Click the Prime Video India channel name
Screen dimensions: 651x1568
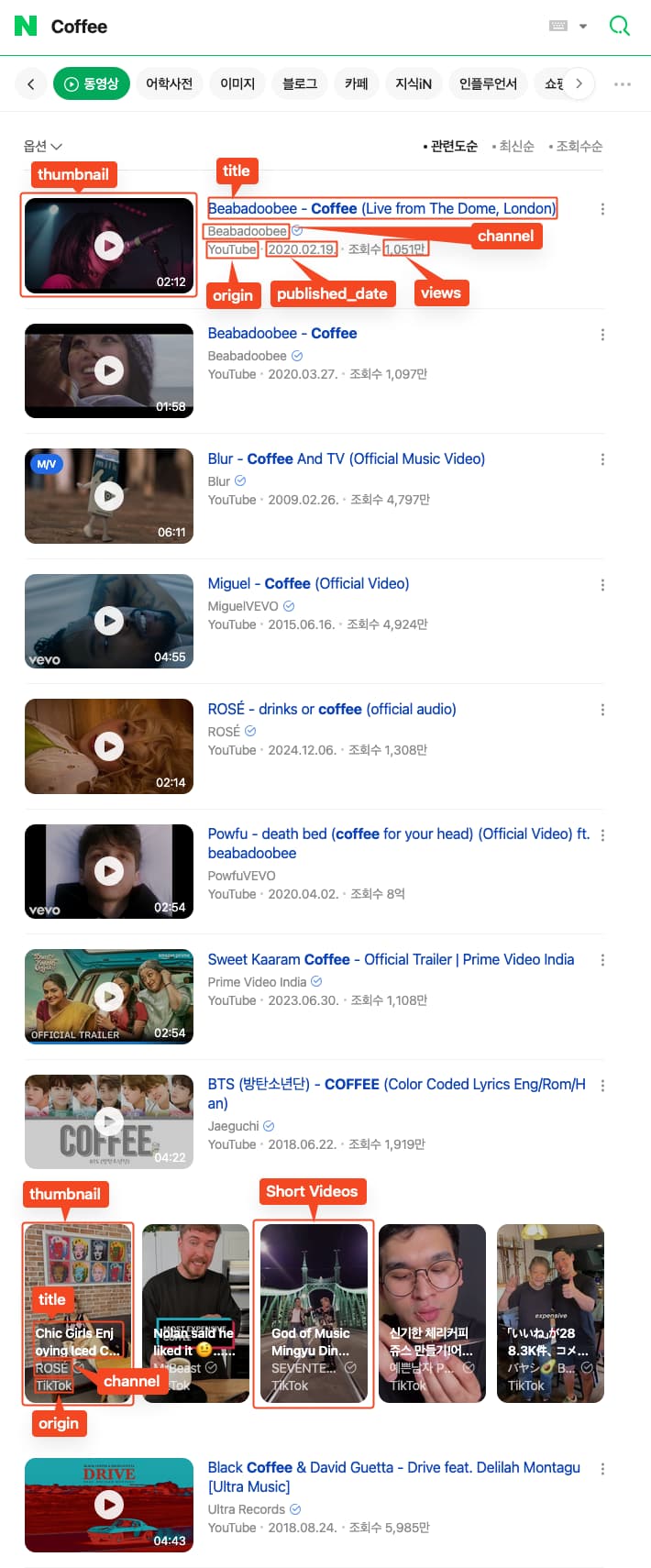tap(257, 982)
